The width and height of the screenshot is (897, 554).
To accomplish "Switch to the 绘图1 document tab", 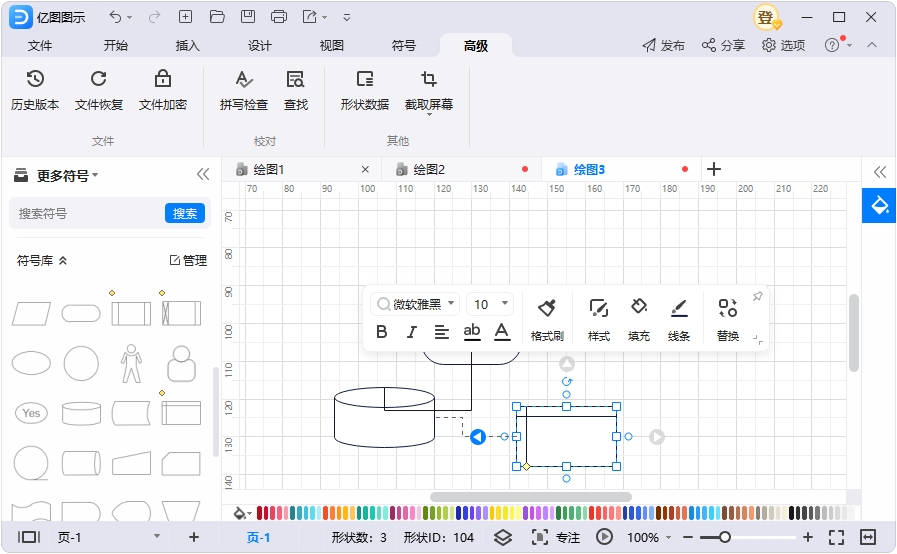I will click(268, 169).
